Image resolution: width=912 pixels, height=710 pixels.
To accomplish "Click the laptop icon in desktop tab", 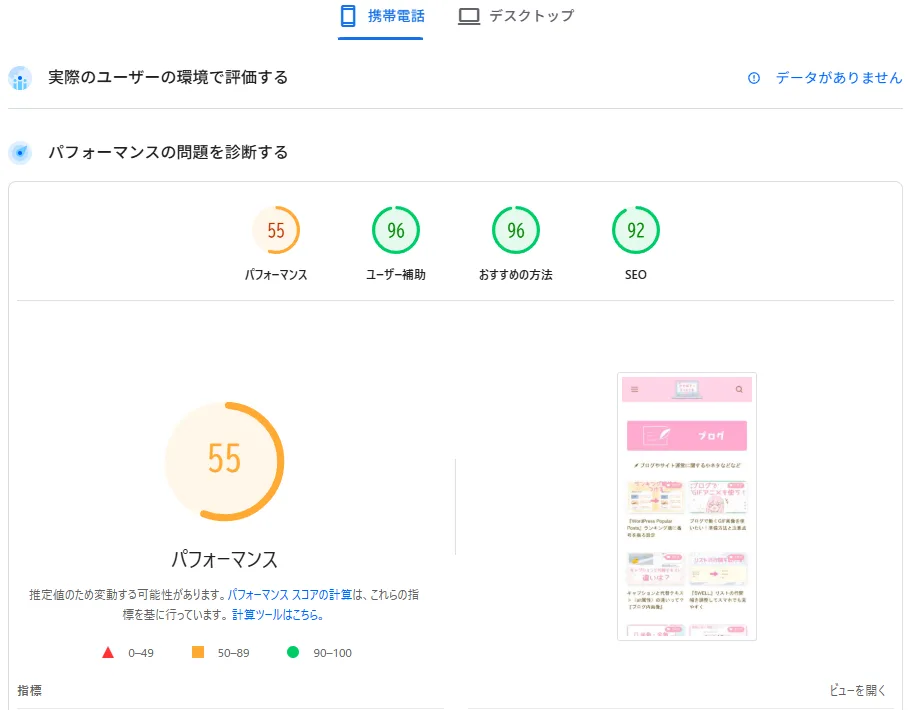I will point(469,16).
